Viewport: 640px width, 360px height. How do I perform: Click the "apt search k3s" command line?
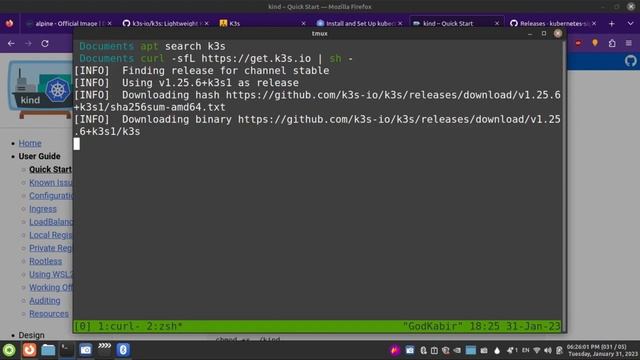[x=152, y=46]
